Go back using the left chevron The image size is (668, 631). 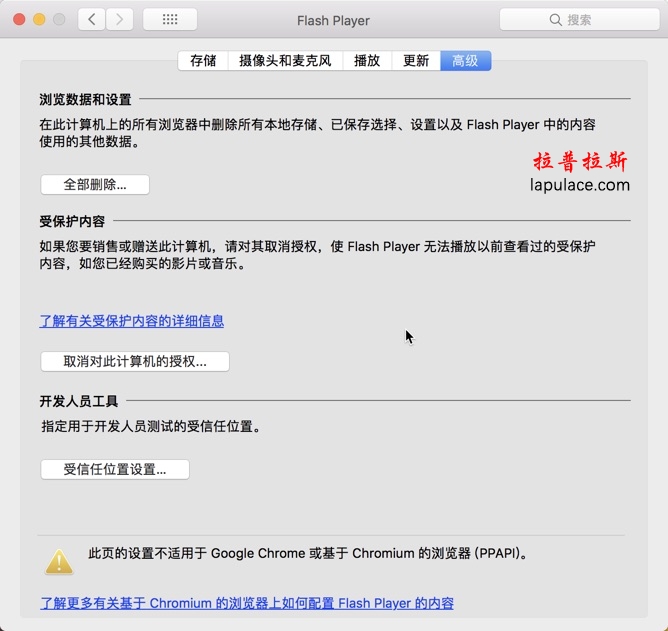(x=92, y=19)
